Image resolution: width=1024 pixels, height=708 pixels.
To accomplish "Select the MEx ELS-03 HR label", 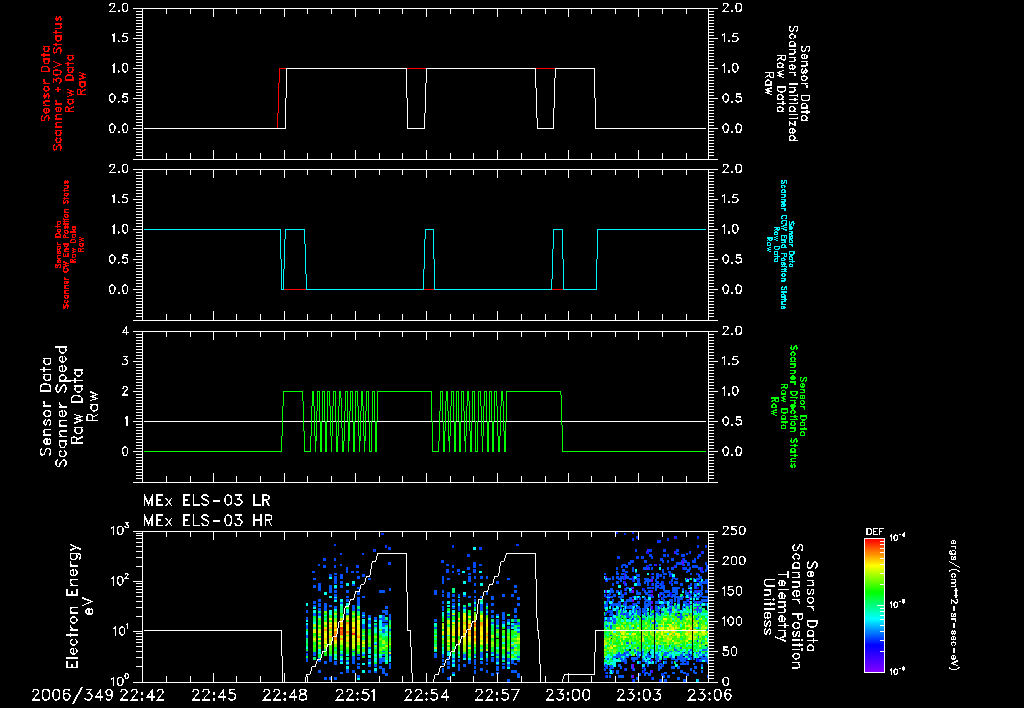I will coord(208,521).
